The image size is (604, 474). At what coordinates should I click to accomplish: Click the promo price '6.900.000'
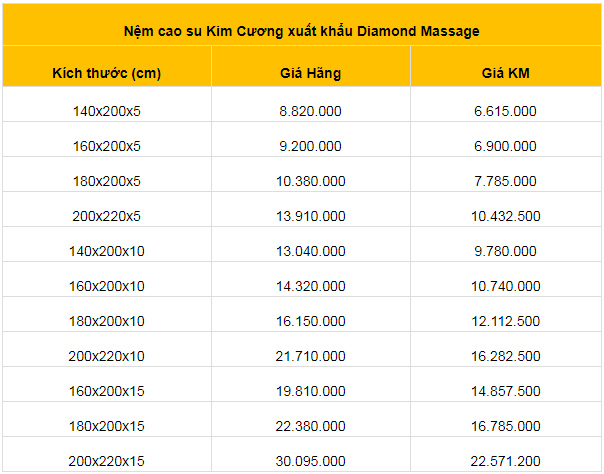pos(505,146)
